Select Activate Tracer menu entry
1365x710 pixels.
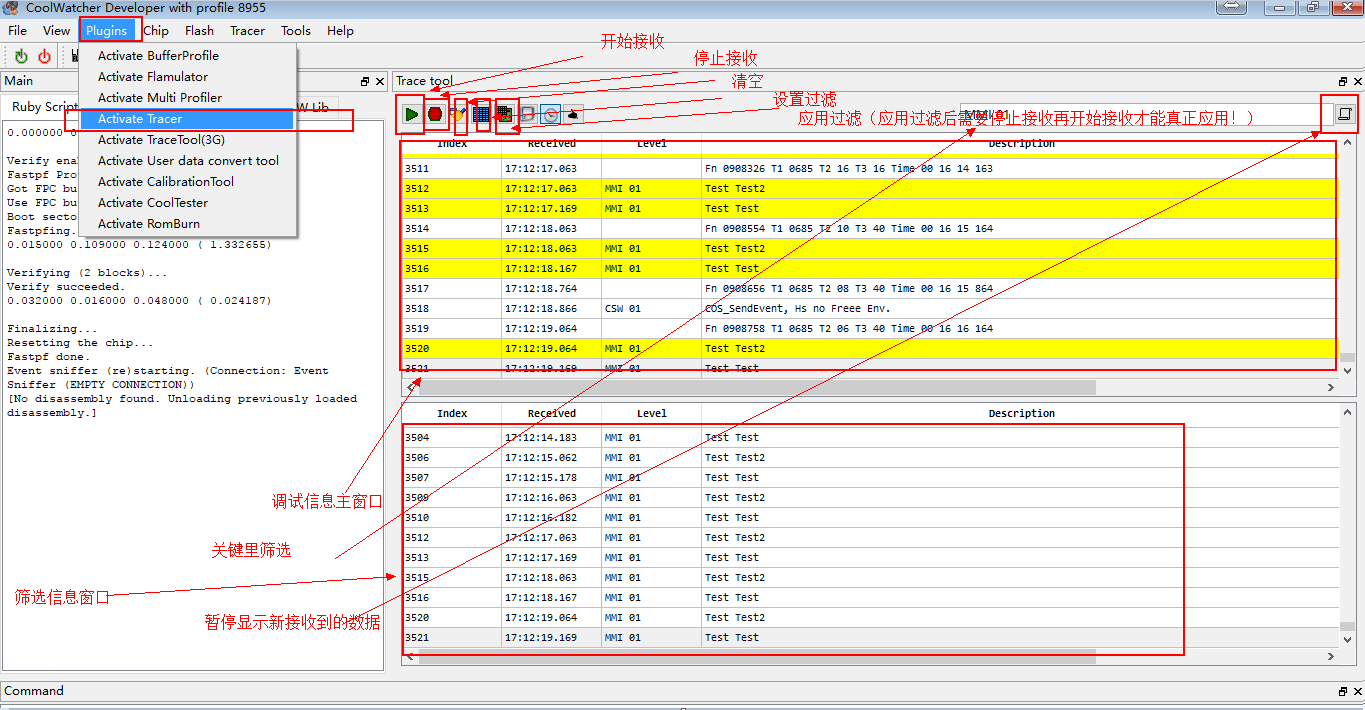[187, 119]
